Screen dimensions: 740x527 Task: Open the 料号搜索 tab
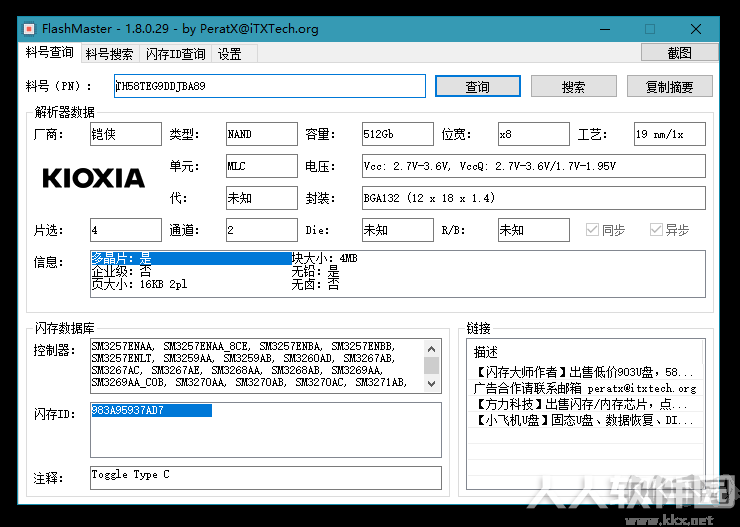pyautogui.click(x=109, y=54)
